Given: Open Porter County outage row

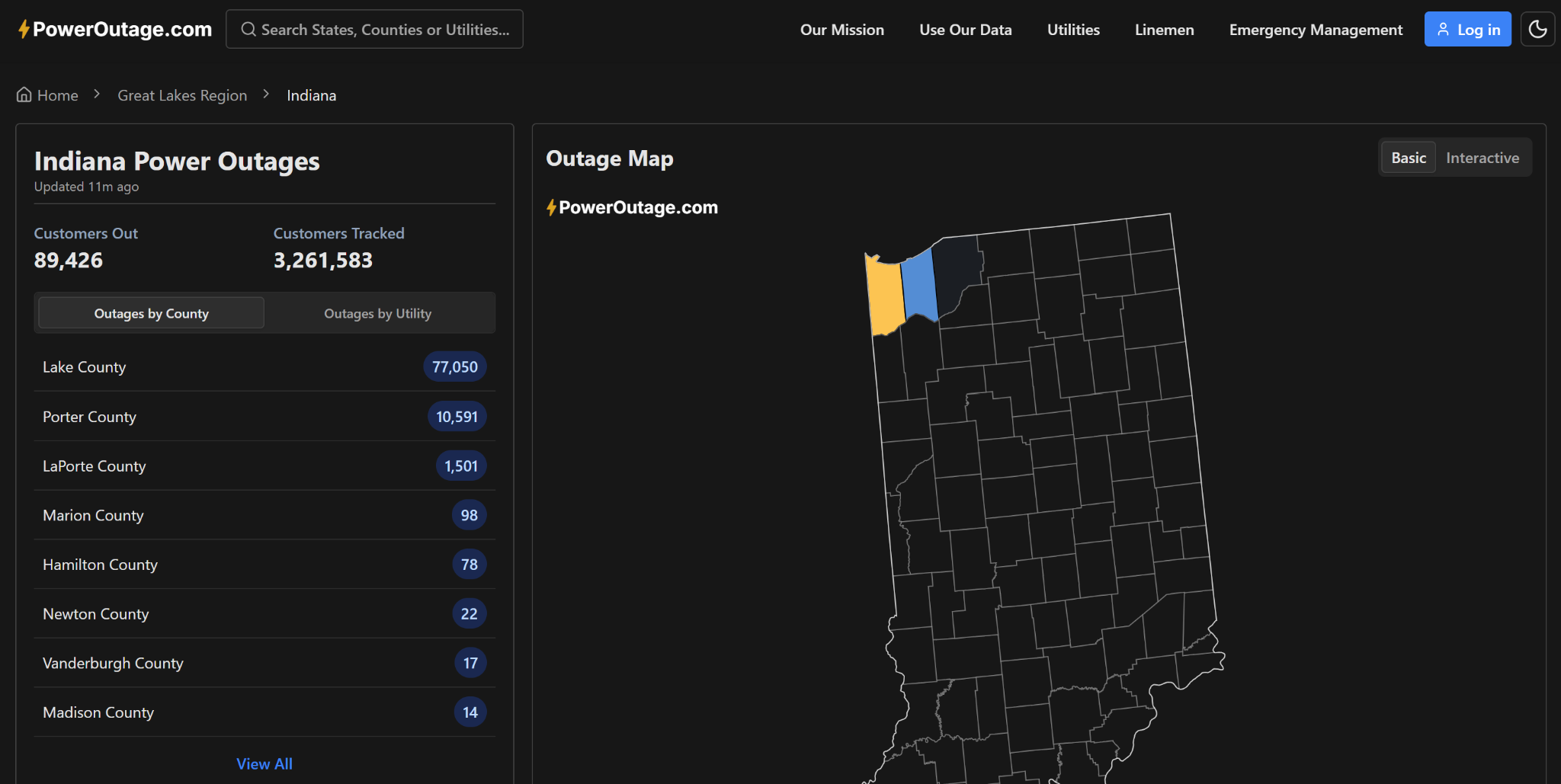Looking at the screenshot, I should tap(264, 417).
